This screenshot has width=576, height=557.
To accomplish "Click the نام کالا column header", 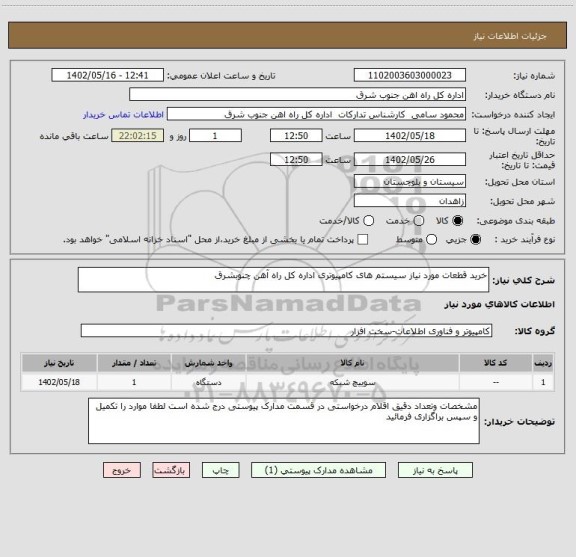I will click(352, 363).
